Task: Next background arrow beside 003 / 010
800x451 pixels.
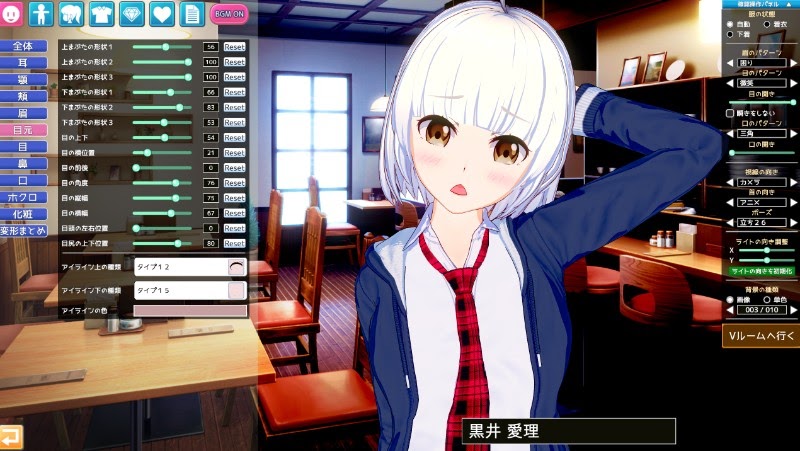Action: [793, 310]
